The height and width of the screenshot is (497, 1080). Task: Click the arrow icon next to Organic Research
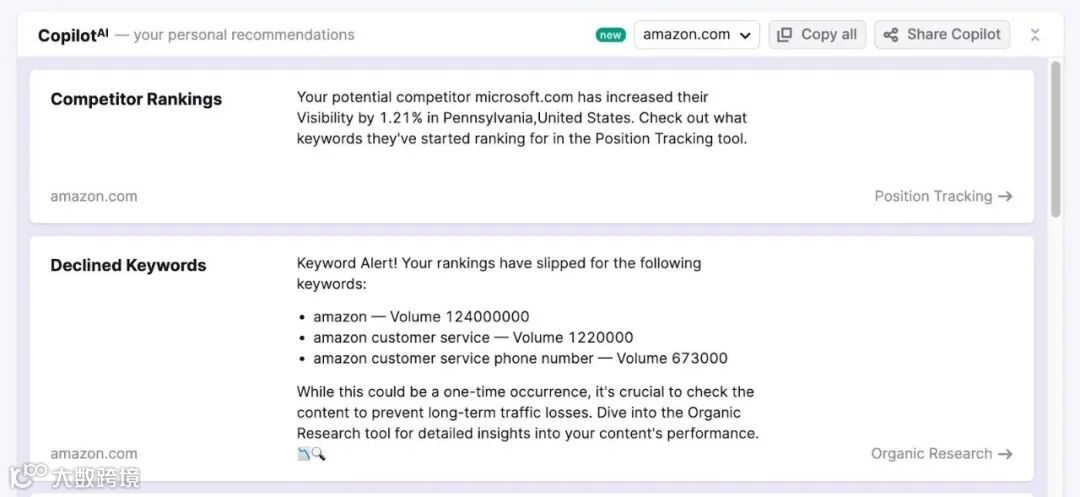(1005, 453)
